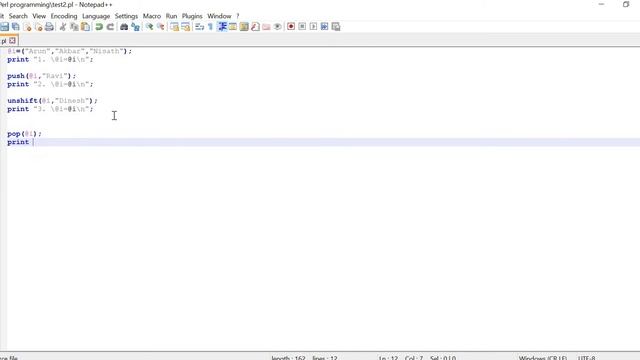The height and width of the screenshot is (360, 640).
Task: Toggle synchronized horizontal scrolling
Action: tap(186, 27)
